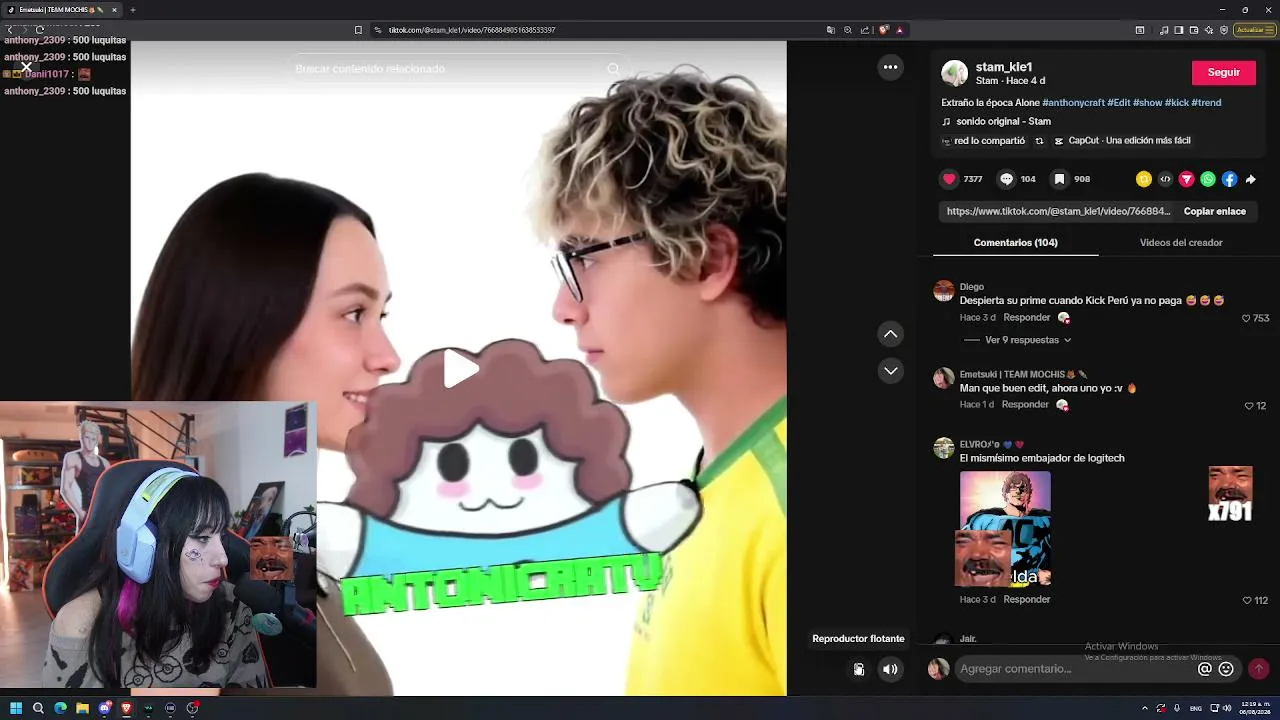
Task: Reply to Diego's comment
Action: tap(1027, 318)
